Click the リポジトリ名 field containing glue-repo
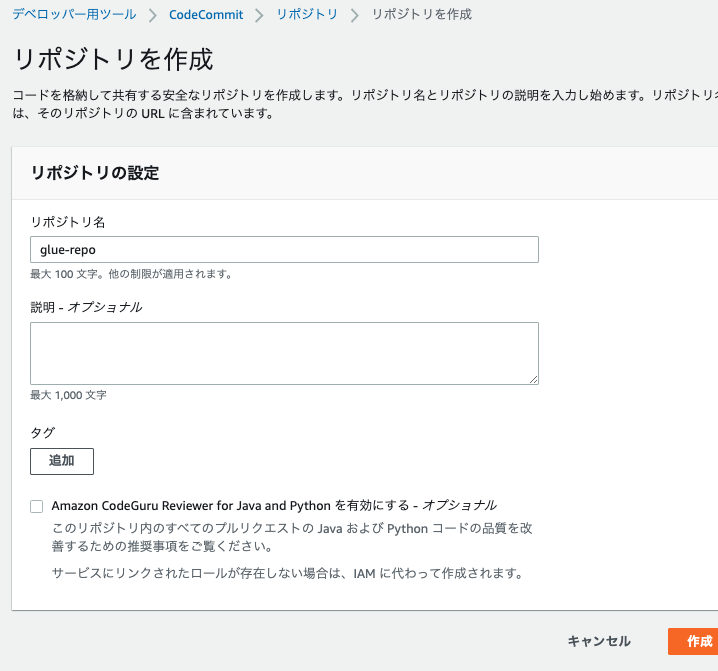The width and height of the screenshot is (718, 671). [284, 250]
